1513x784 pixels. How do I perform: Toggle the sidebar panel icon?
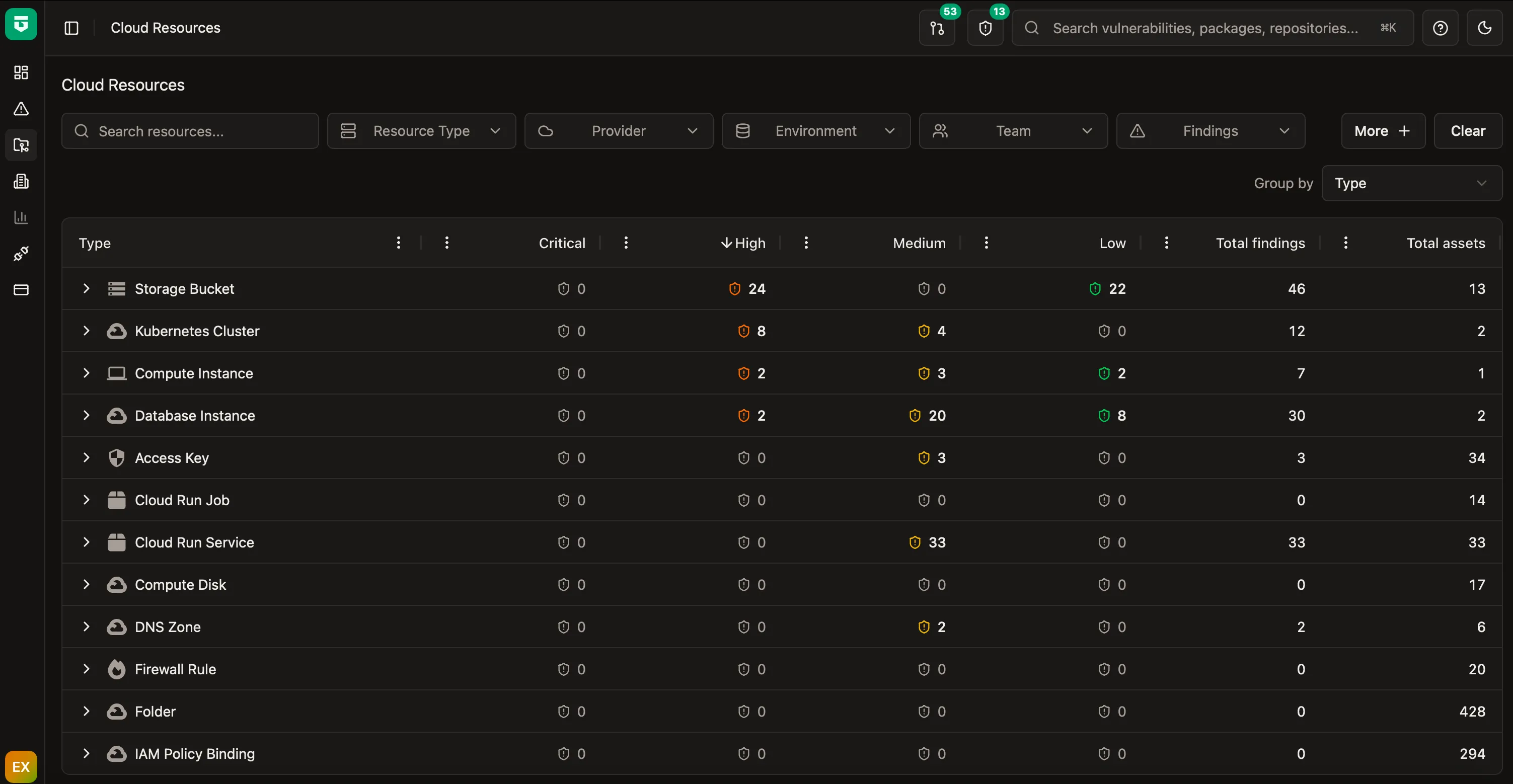(x=71, y=28)
